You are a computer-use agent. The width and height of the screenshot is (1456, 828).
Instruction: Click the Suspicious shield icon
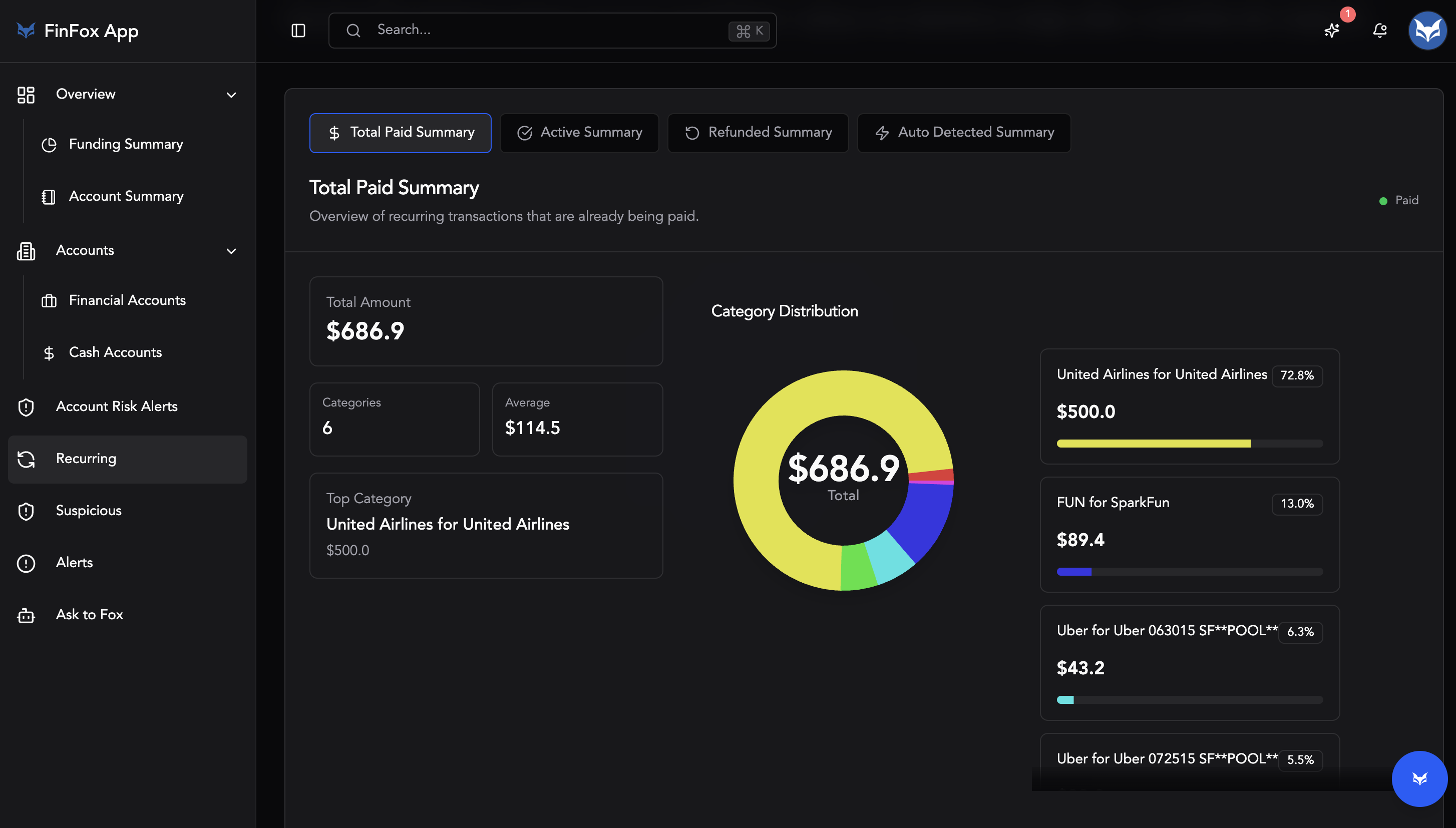[x=26, y=511]
